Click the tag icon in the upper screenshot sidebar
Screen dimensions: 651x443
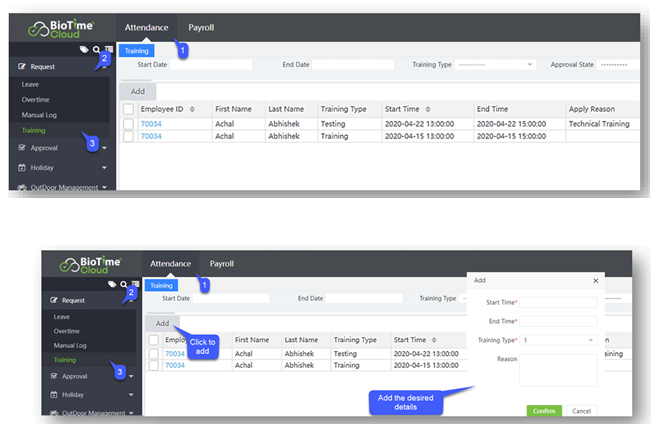(84, 48)
